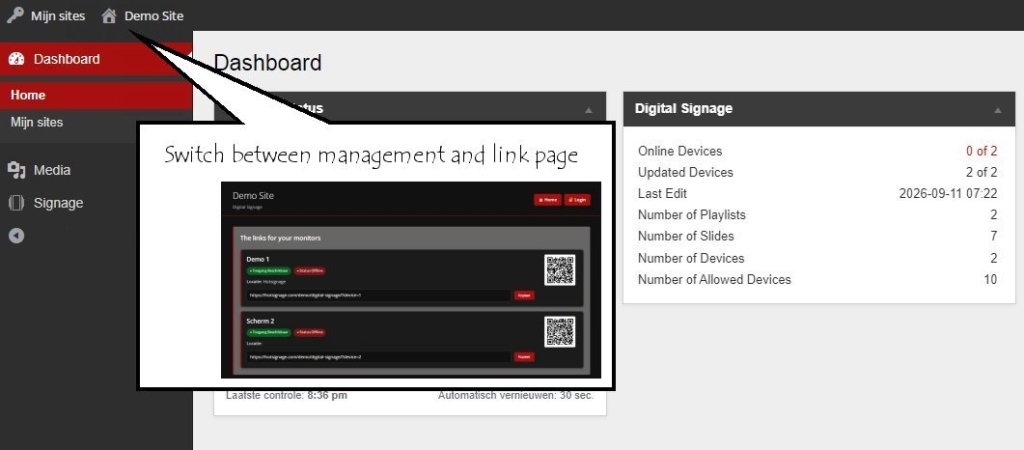Viewport: 1024px width, 450px height.
Task: Click the value 7 for slides
Action: point(993,236)
